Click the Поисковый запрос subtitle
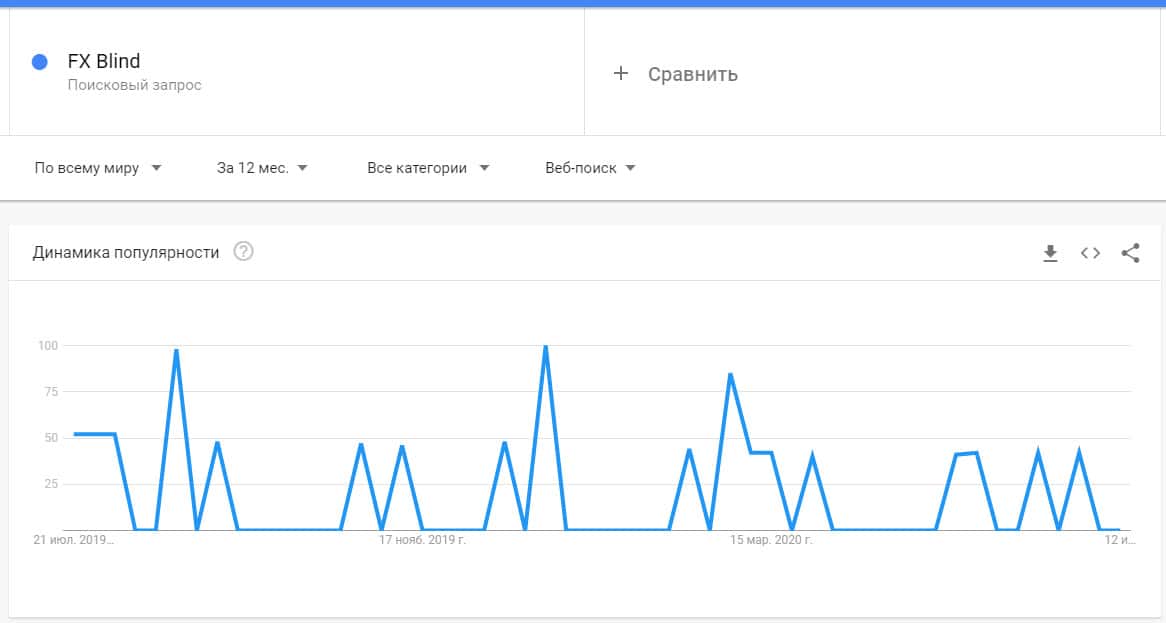 (x=135, y=85)
